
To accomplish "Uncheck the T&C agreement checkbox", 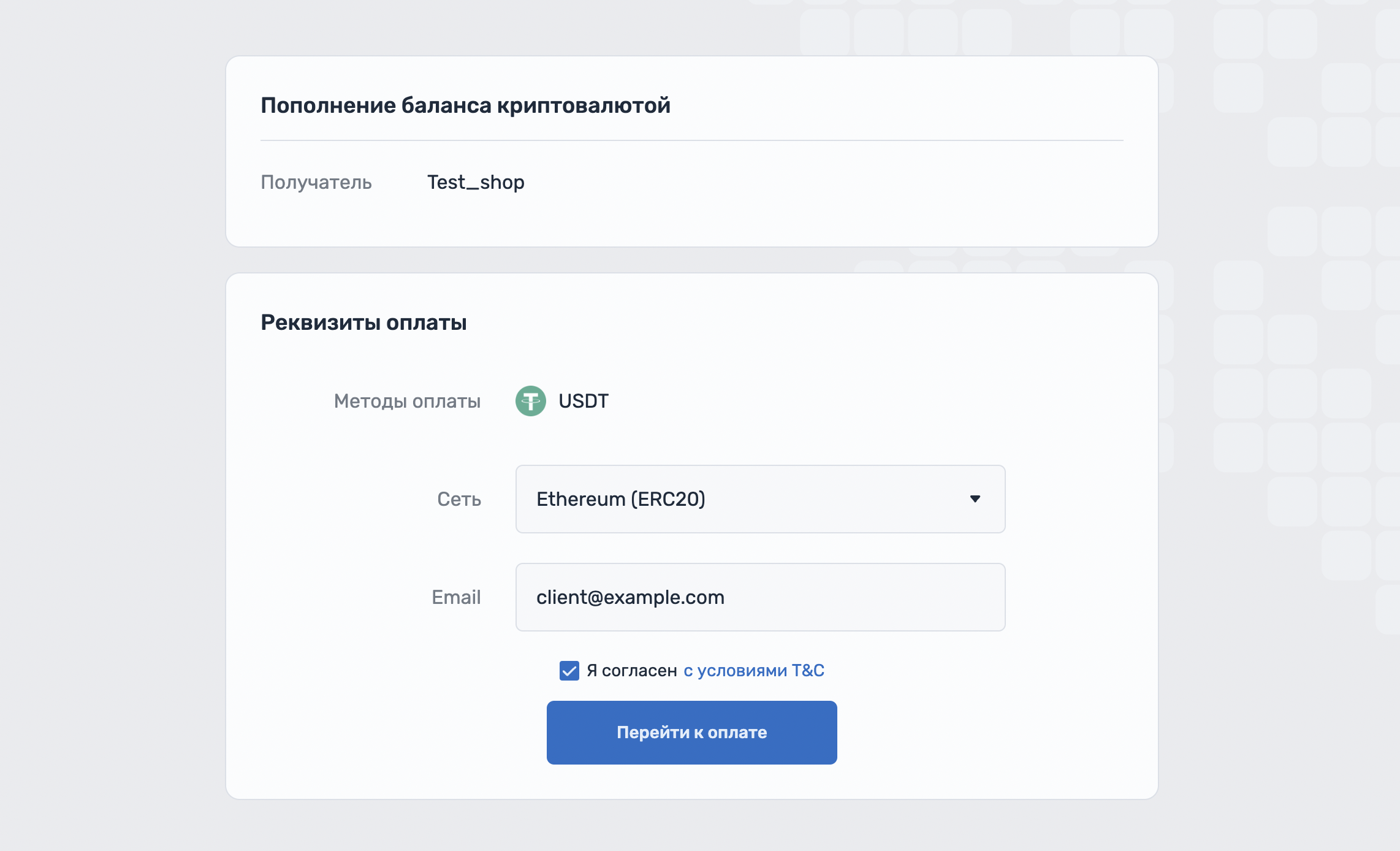I will [x=569, y=671].
